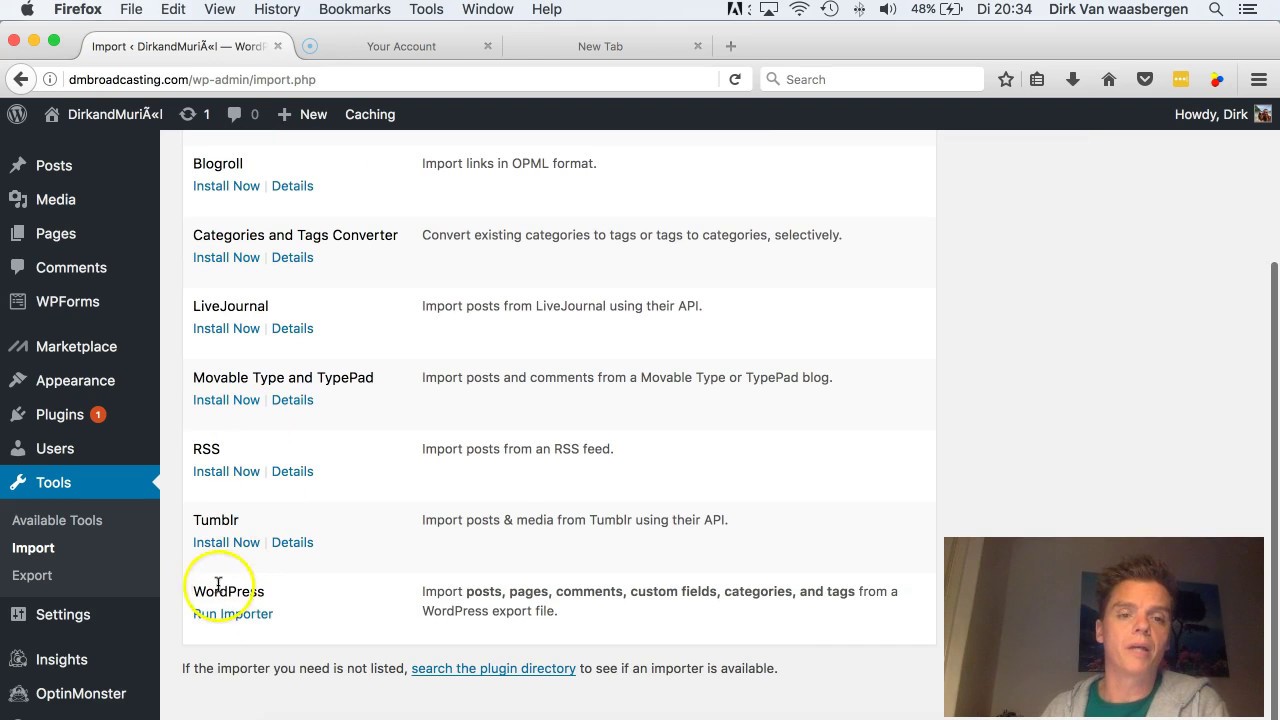Open the downloads arrow icon
This screenshot has width=1280, height=720.
point(1073,79)
